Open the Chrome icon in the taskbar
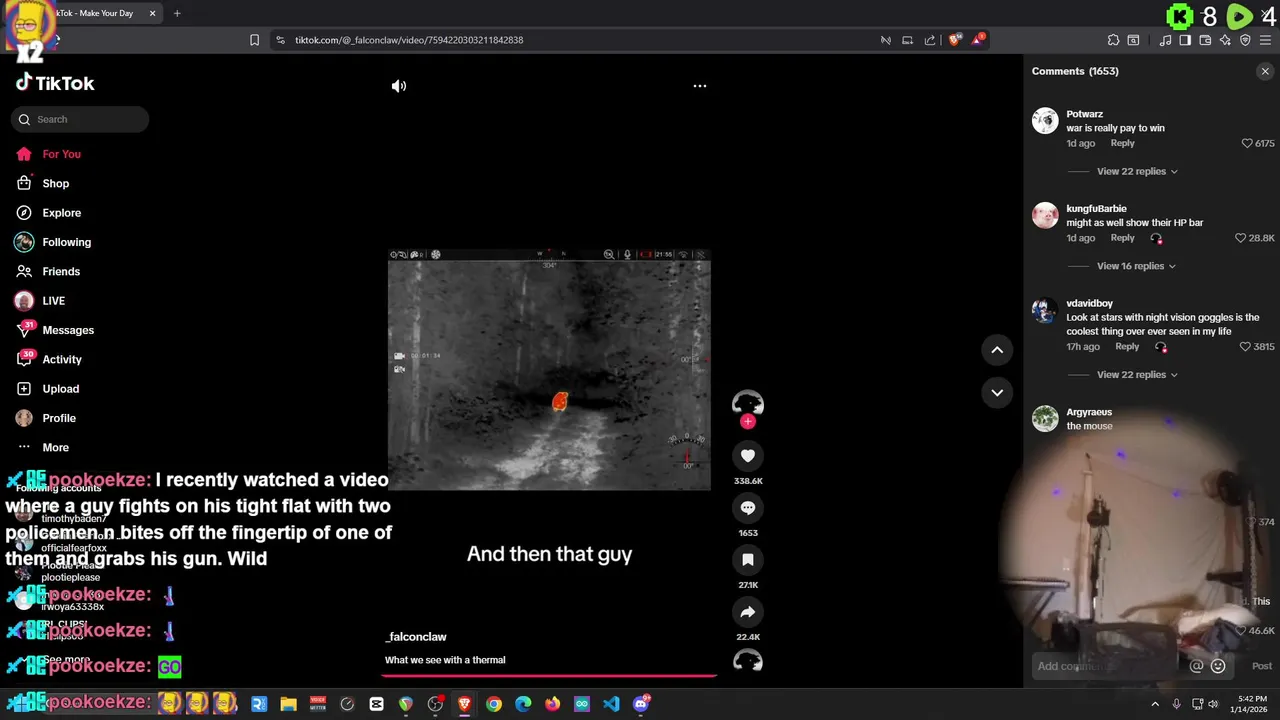The image size is (1280, 720). pos(494,704)
